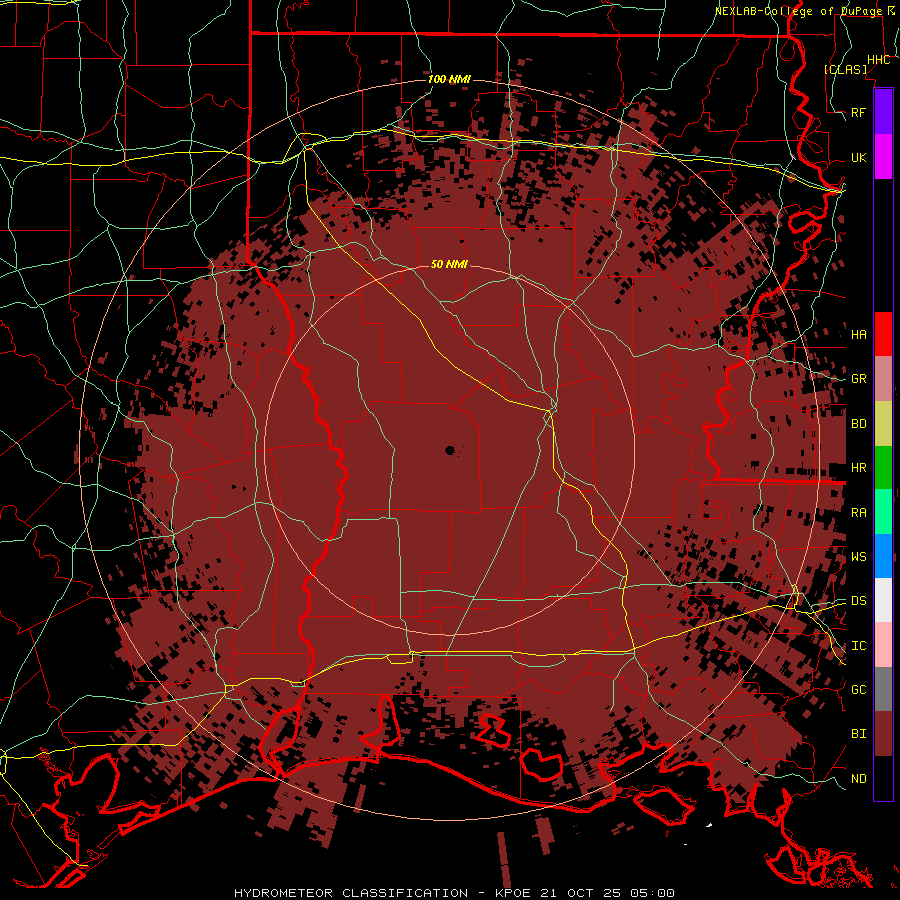The image size is (900, 900).
Task: Click the purple RF color swatch in legend
Action: (883, 112)
